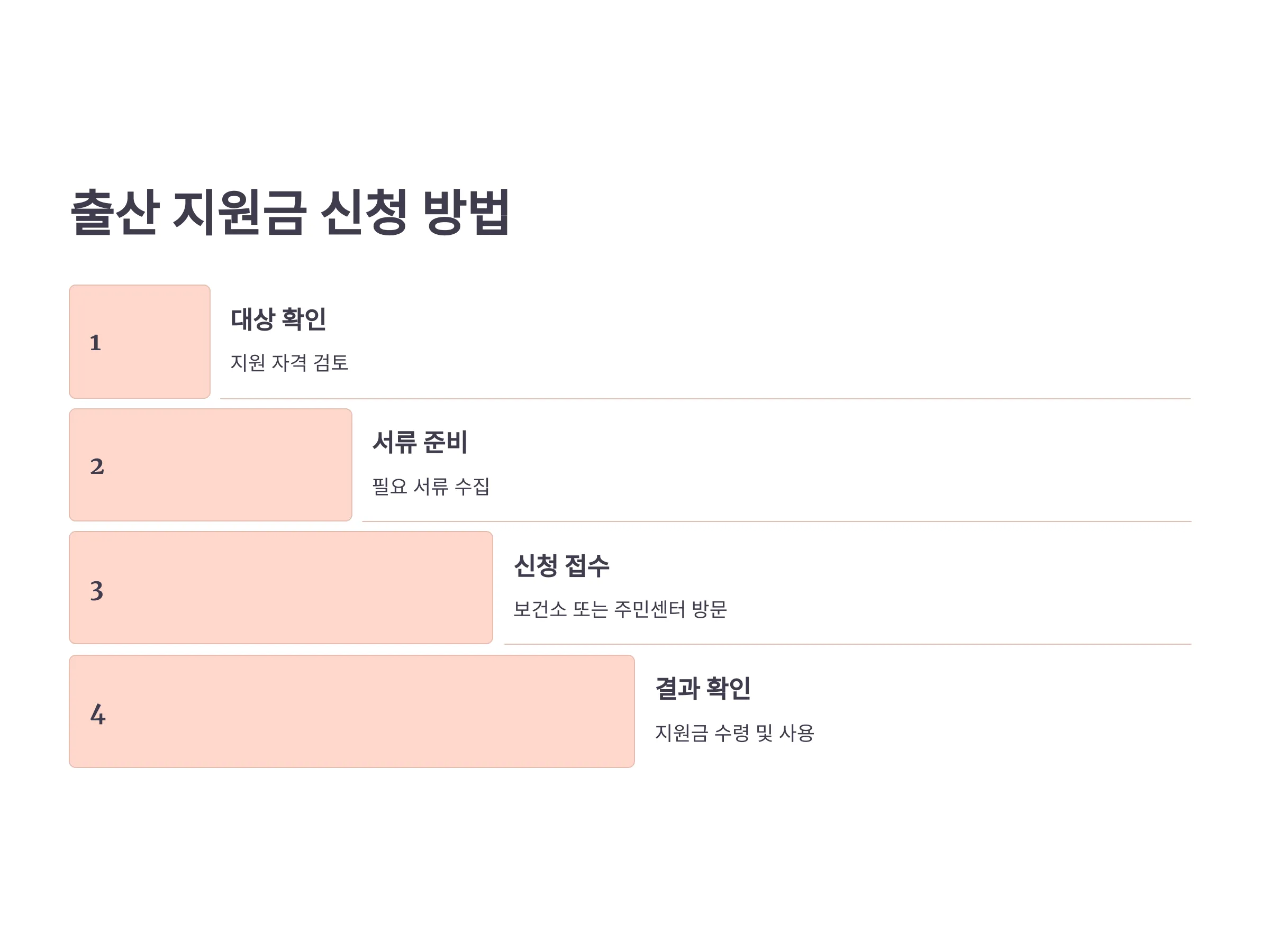Click the number 4 in fourth step box

pyautogui.click(x=97, y=715)
